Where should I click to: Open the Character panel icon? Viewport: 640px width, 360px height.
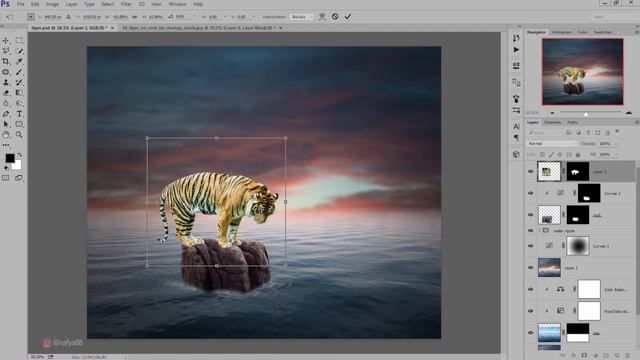[x=516, y=126]
